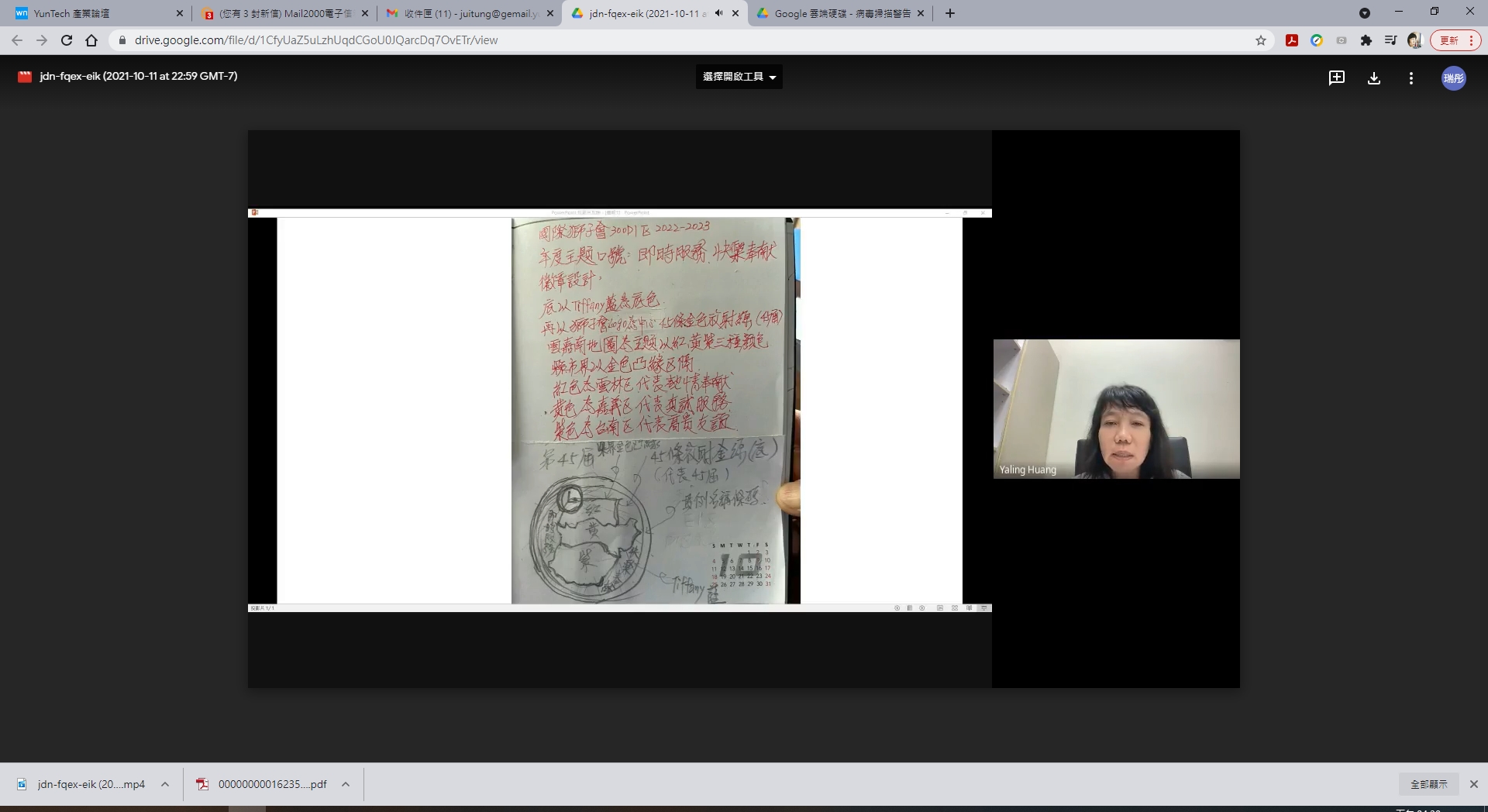Click the bookmark star in address bar

coord(1261,40)
